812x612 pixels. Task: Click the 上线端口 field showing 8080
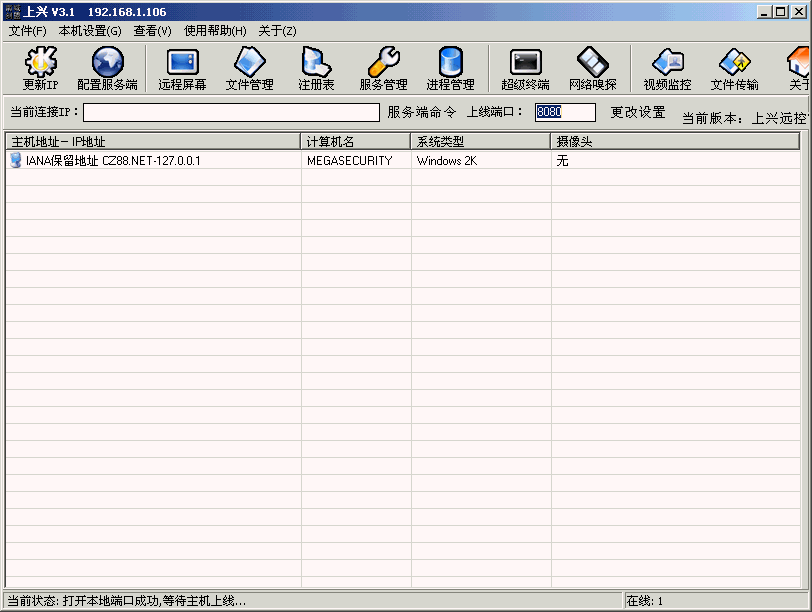565,113
